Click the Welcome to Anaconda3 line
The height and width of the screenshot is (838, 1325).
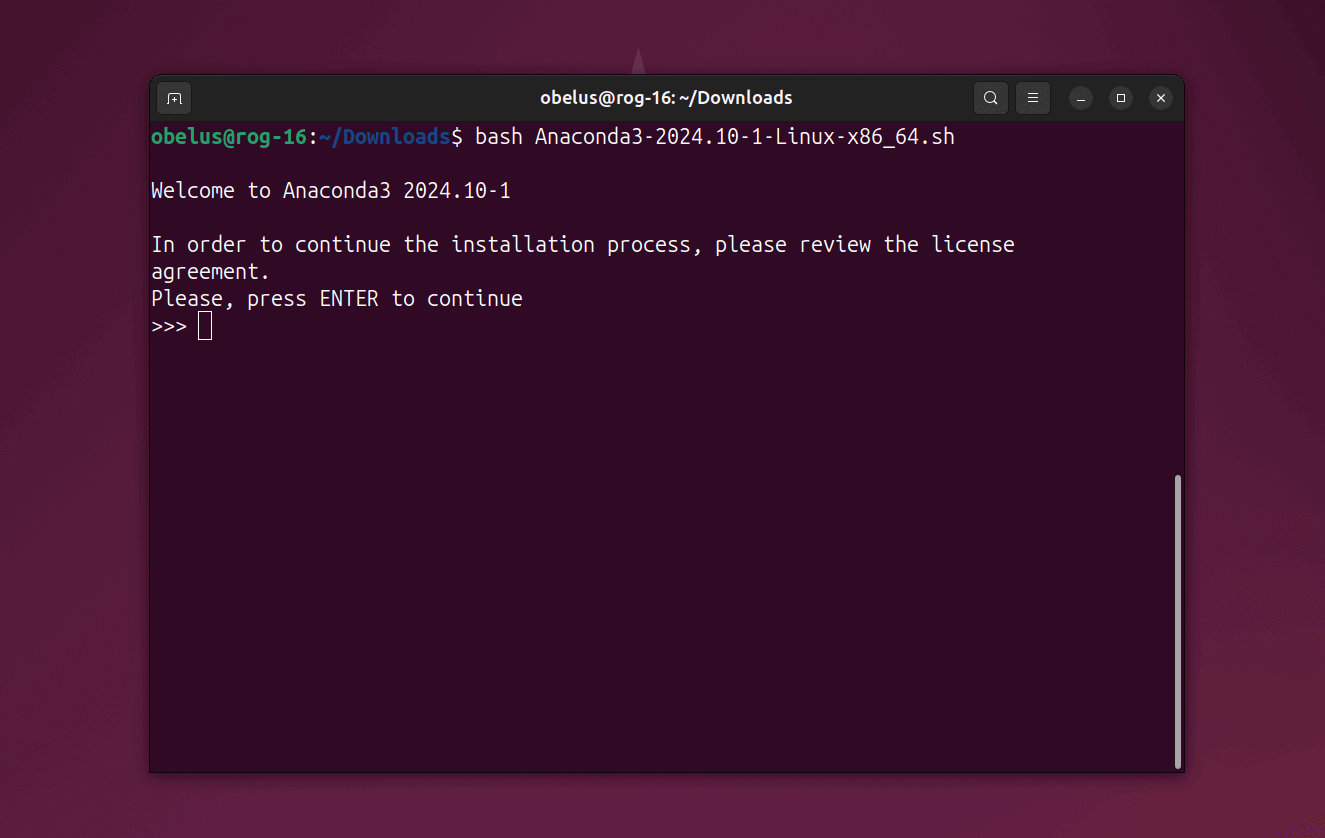(x=331, y=191)
